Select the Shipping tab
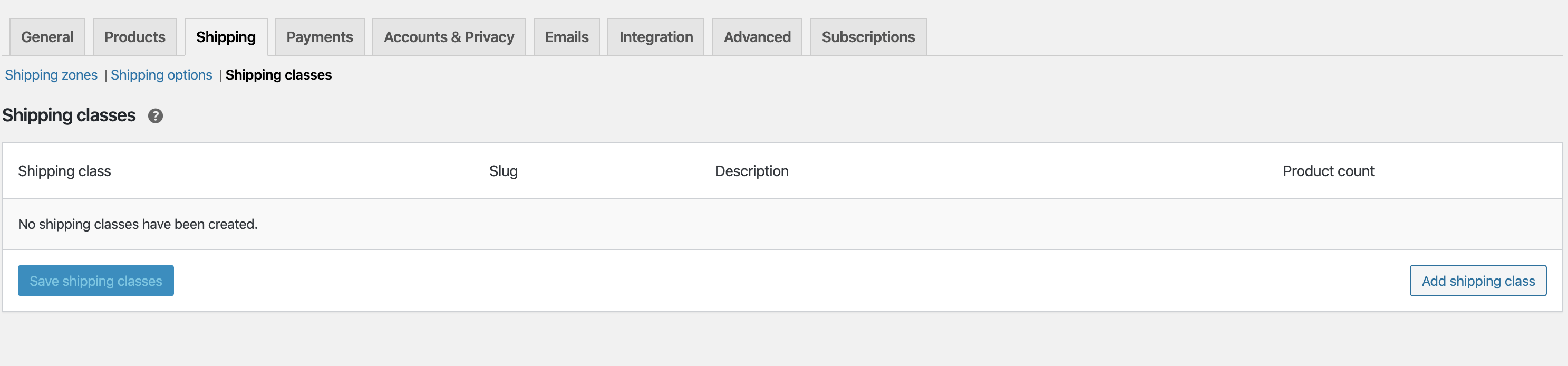Image resolution: width=1568 pixels, height=366 pixels. [x=226, y=37]
